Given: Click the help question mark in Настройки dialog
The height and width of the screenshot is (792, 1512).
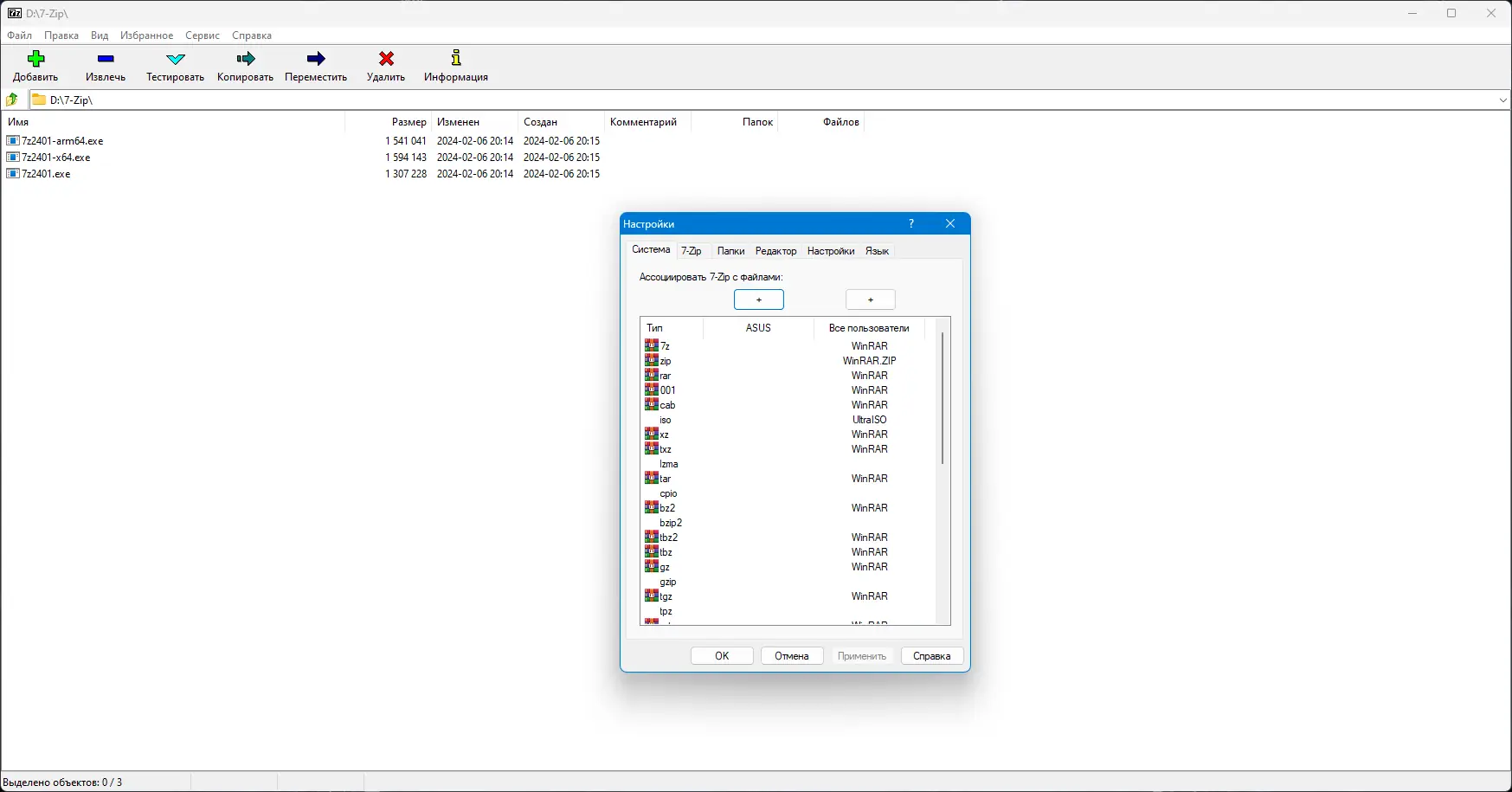Looking at the screenshot, I should point(911,224).
